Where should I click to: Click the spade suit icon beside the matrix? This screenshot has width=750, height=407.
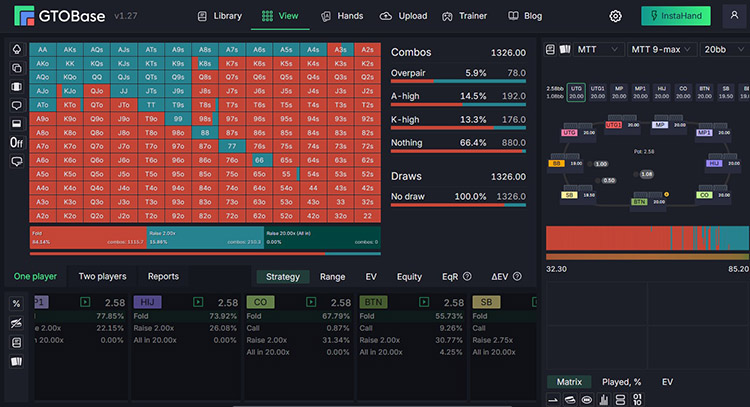[x=16, y=49]
